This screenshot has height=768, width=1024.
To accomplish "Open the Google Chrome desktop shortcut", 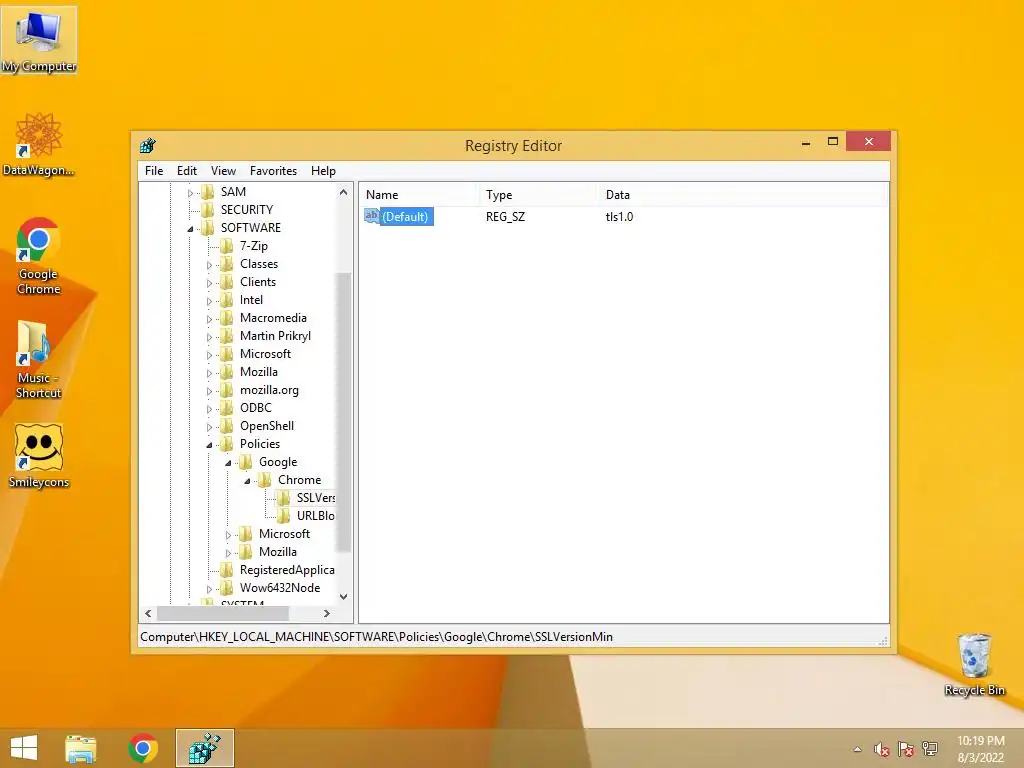I will (x=39, y=255).
